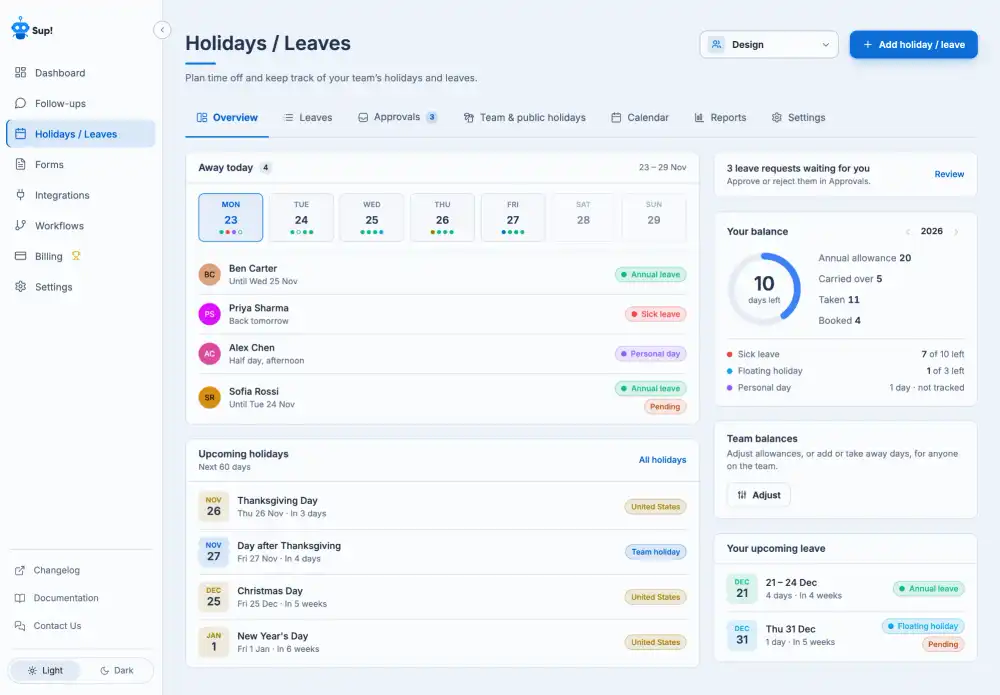Click the Sup! robot logo

pos(20,28)
